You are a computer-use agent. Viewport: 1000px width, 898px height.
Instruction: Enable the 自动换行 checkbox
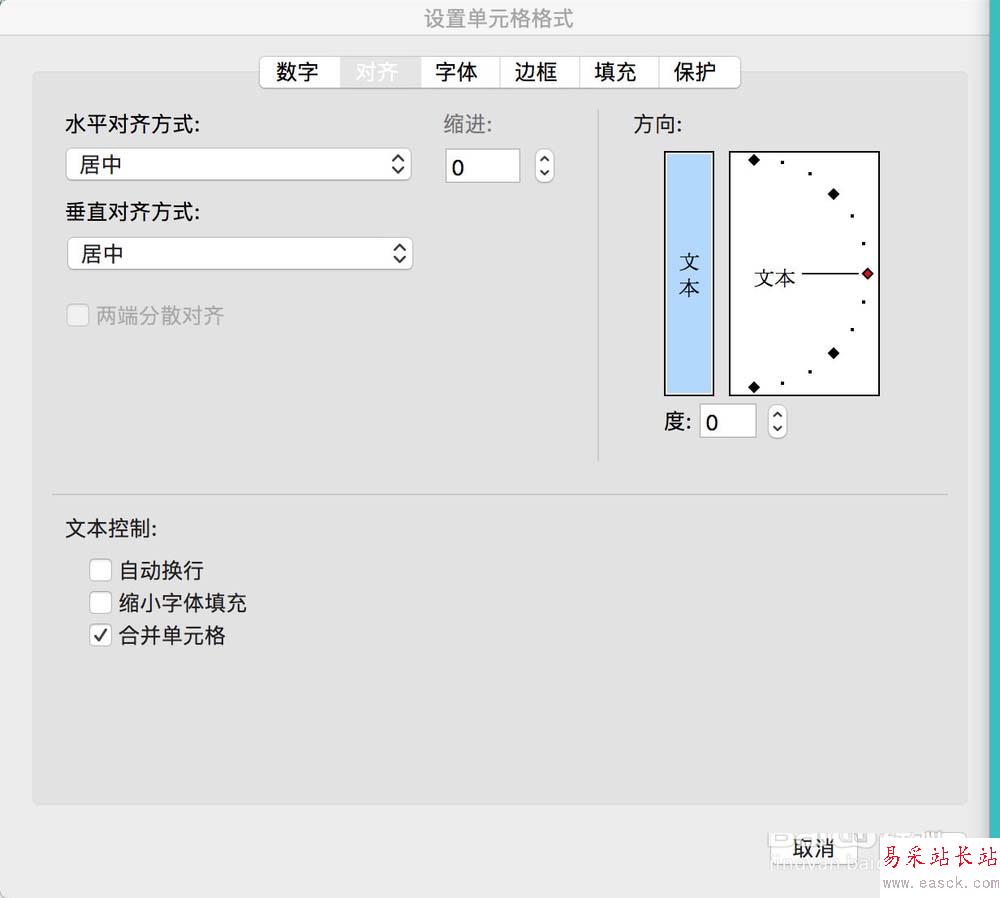pos(100,571)
